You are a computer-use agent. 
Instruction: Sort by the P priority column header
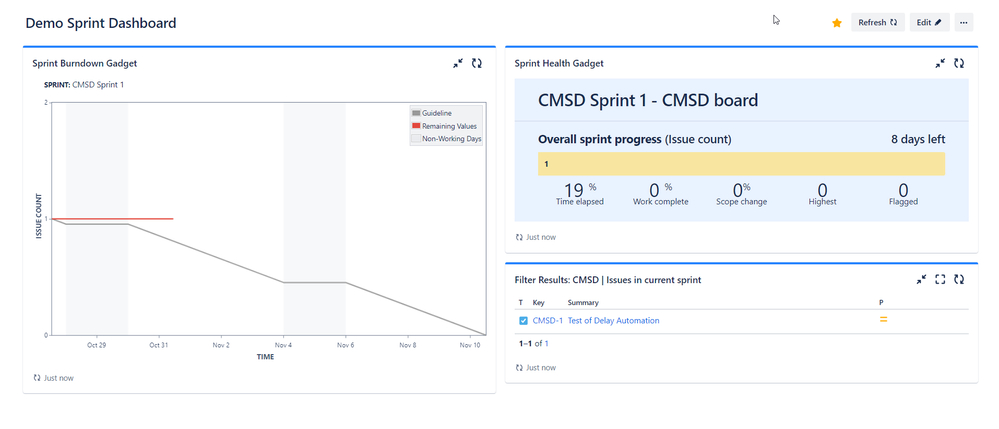[881, 303]
